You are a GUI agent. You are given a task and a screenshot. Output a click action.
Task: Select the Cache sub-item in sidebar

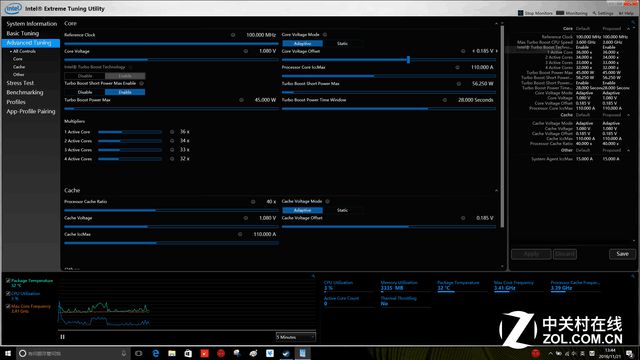(19, 67)
